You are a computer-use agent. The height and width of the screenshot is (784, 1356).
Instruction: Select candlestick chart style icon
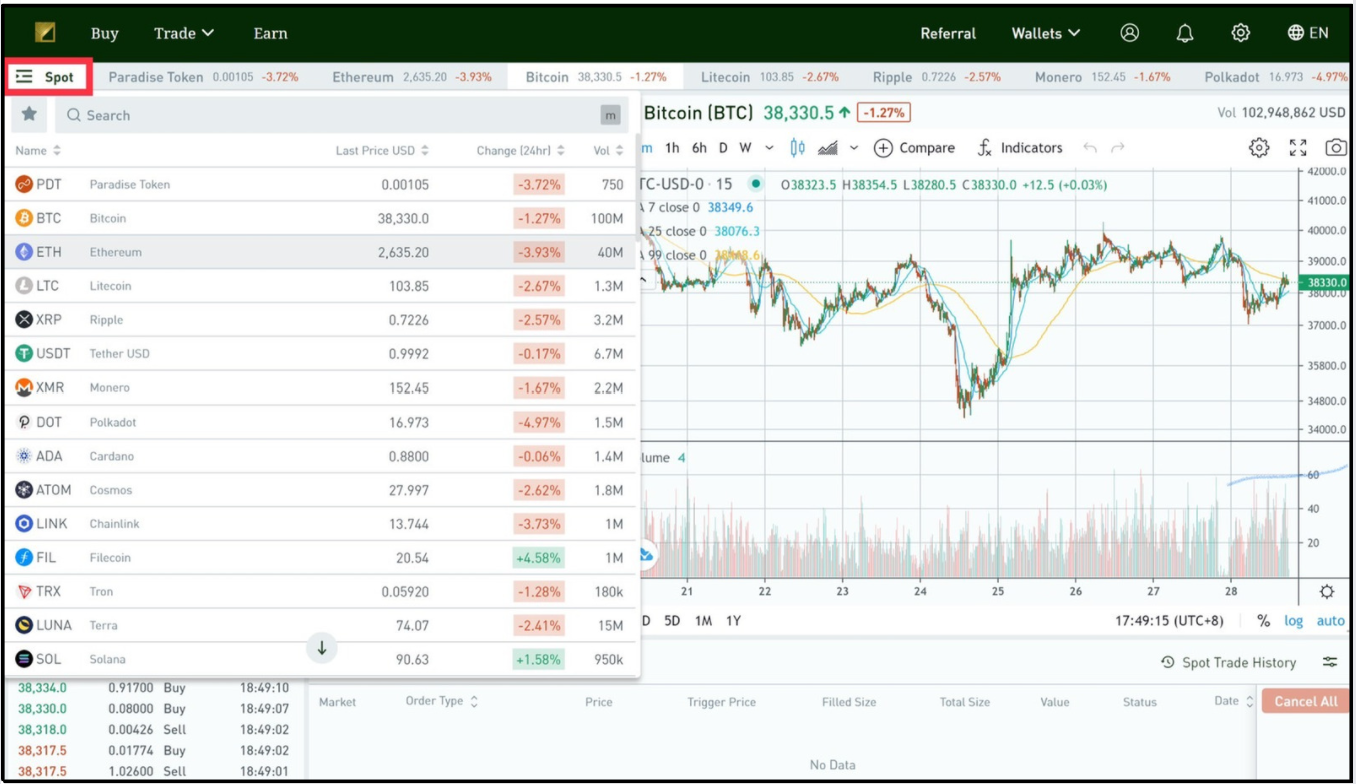(x=797, y=148)
